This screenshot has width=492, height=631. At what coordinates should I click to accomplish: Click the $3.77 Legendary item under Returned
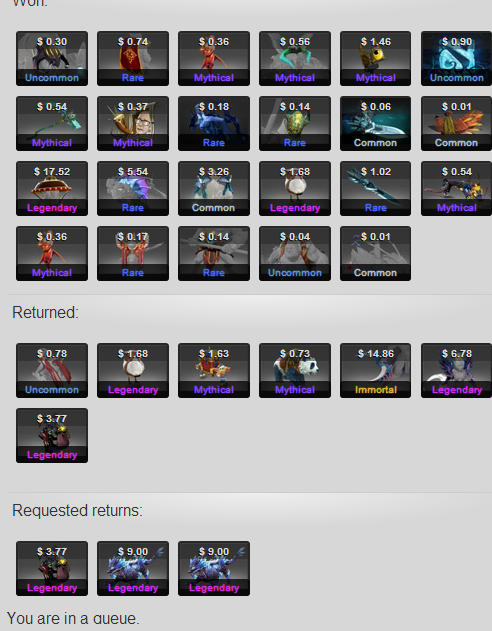52,435
